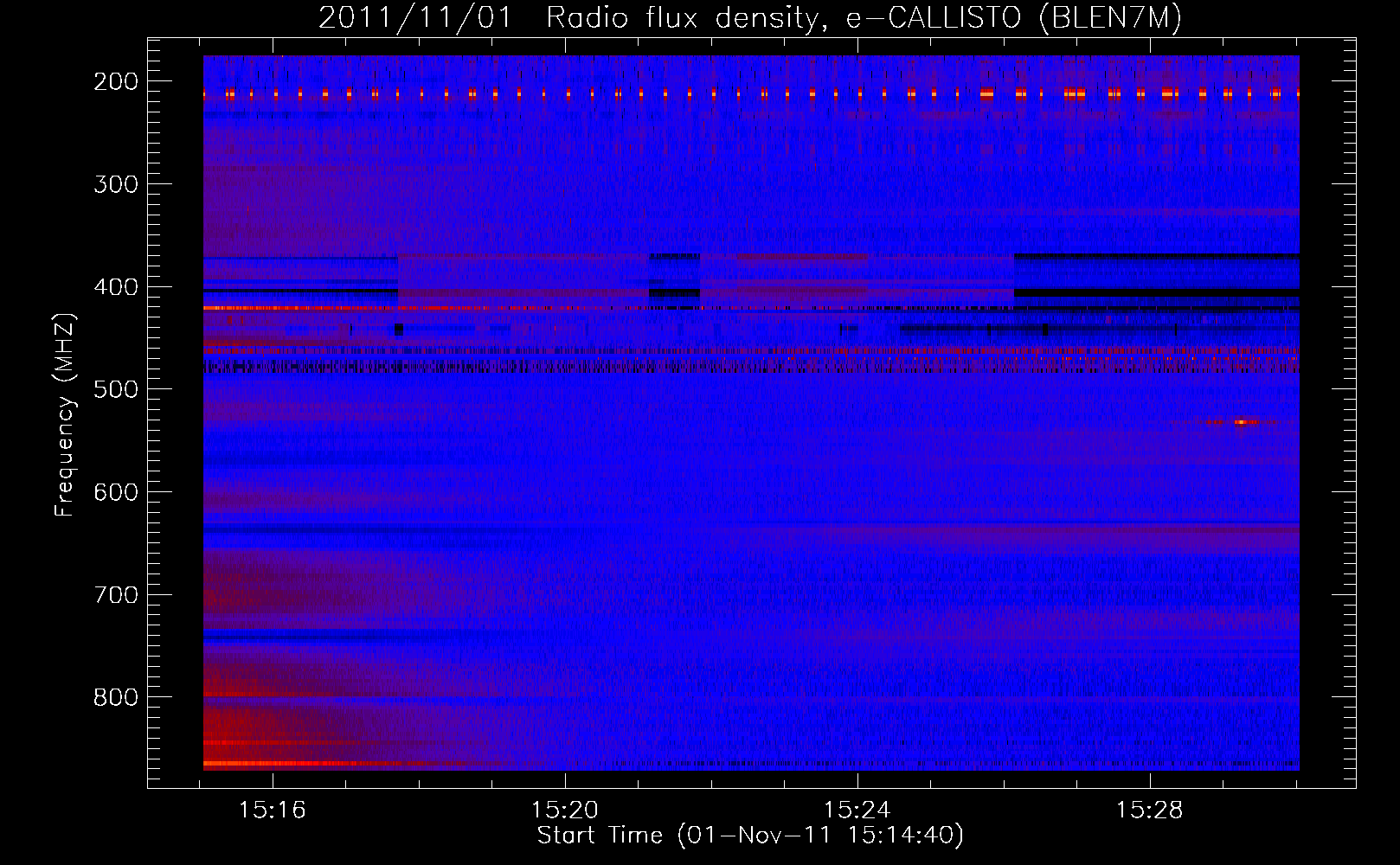The width and height of the screenshot is (1400, 865).
Task: Click the 800 frequency tick label
Action: (x=116, y=697)
